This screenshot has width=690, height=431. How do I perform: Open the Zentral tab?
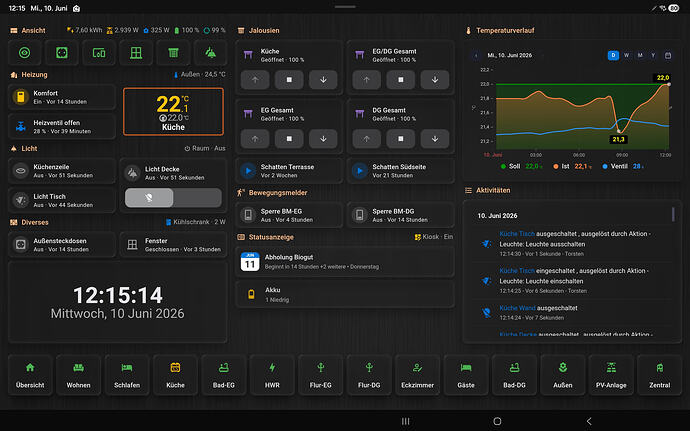[x=659, y=375]
